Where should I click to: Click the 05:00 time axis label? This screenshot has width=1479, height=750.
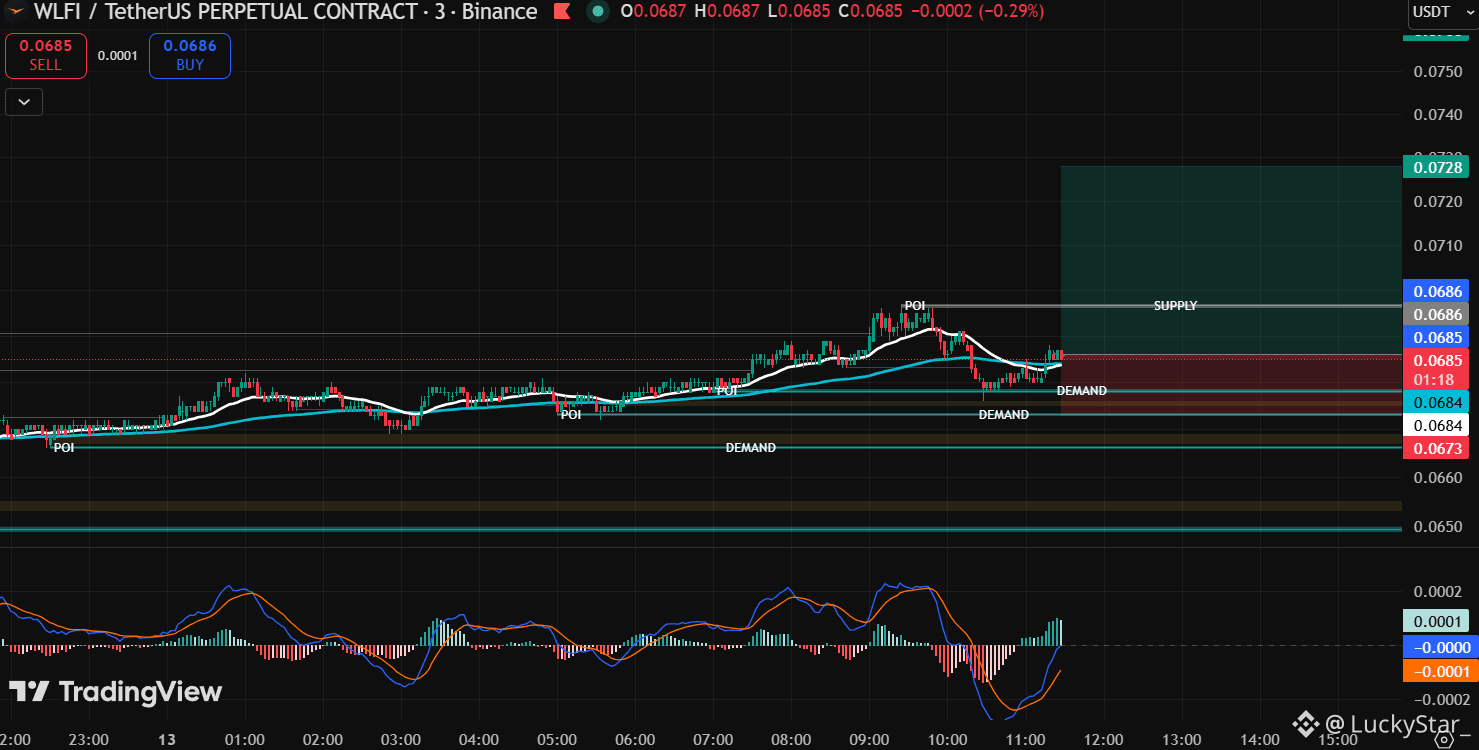point(557,740)
